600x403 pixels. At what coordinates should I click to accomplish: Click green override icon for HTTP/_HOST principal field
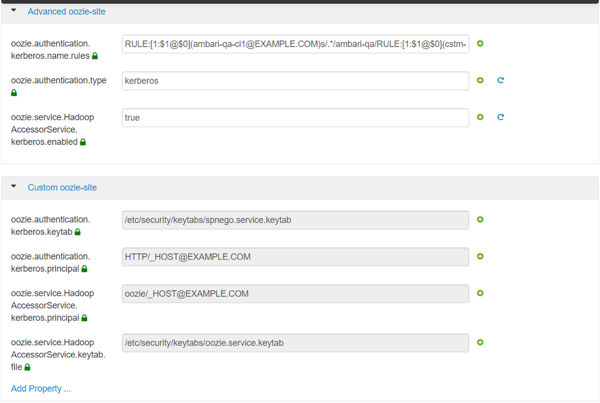[x=480, y=256]
